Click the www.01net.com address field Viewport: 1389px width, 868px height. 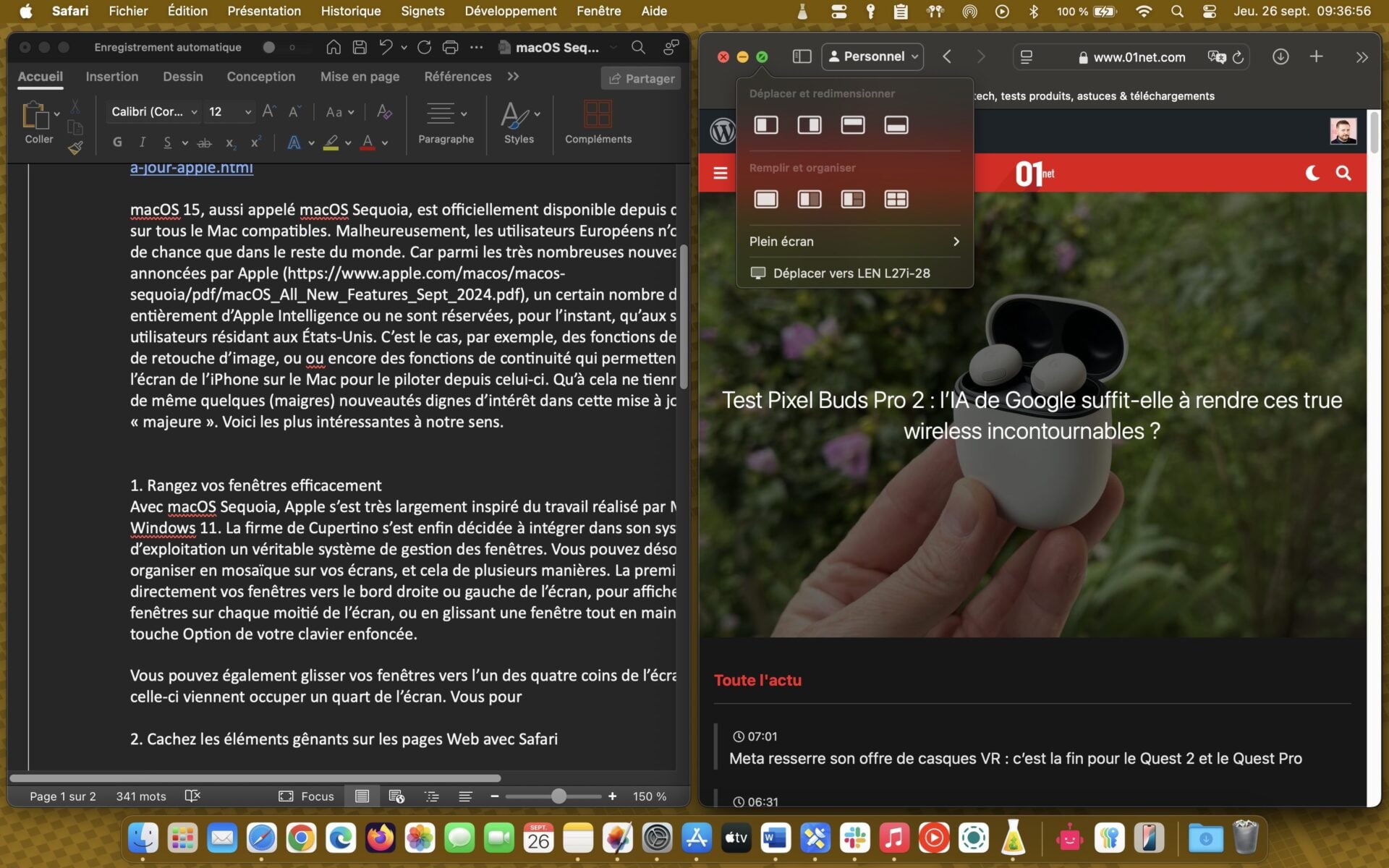coord(1138,57)
